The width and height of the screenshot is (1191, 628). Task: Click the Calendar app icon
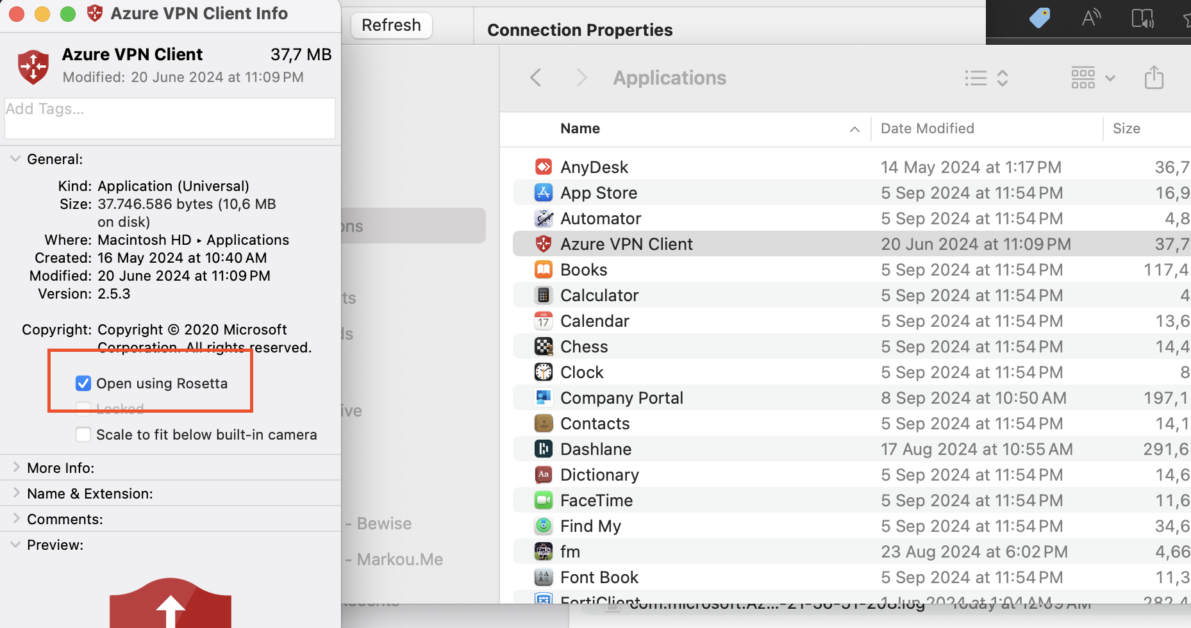click(543, 321)
